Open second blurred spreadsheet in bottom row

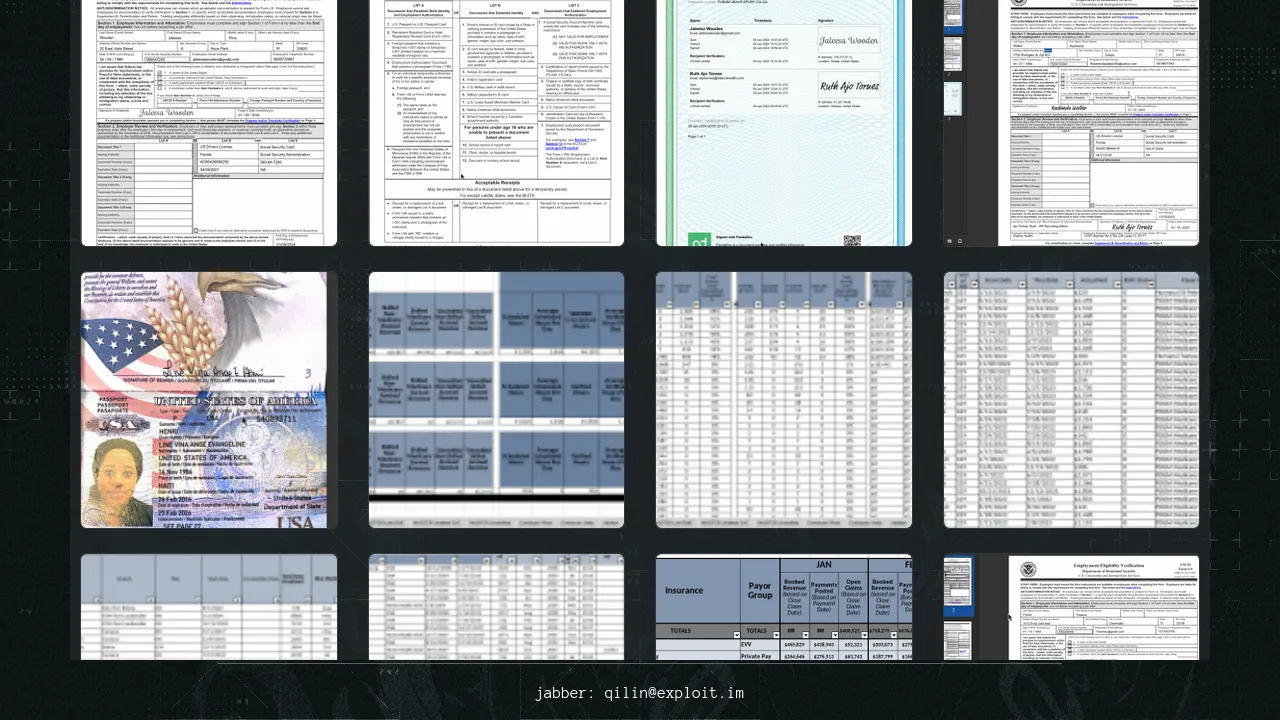496,607
